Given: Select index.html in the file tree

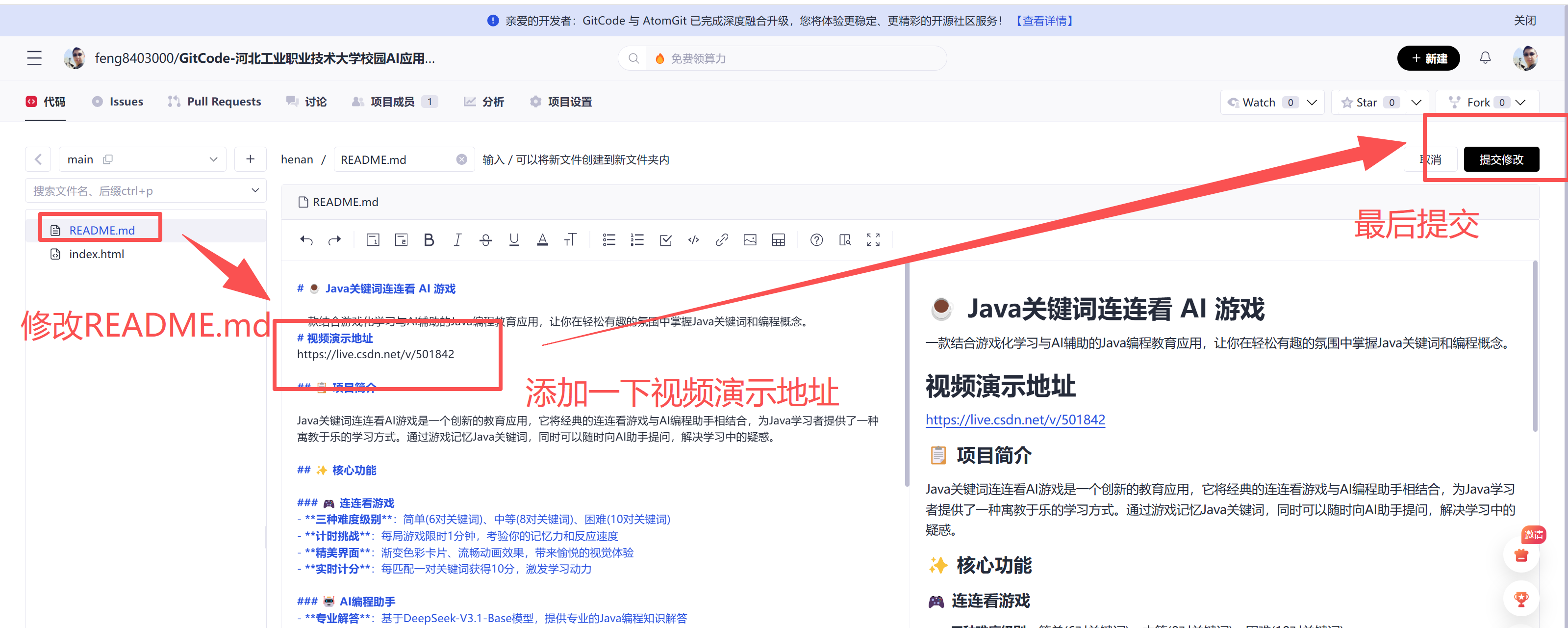Looking at the screenshot, I should tap(96, 254).
